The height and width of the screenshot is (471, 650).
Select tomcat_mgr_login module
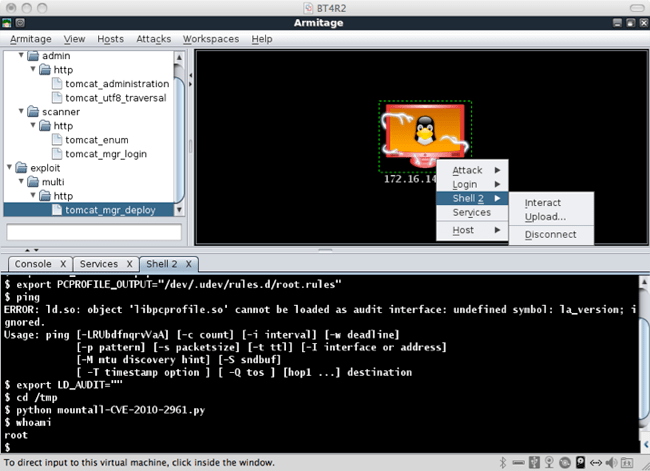(x=106, y=154)
